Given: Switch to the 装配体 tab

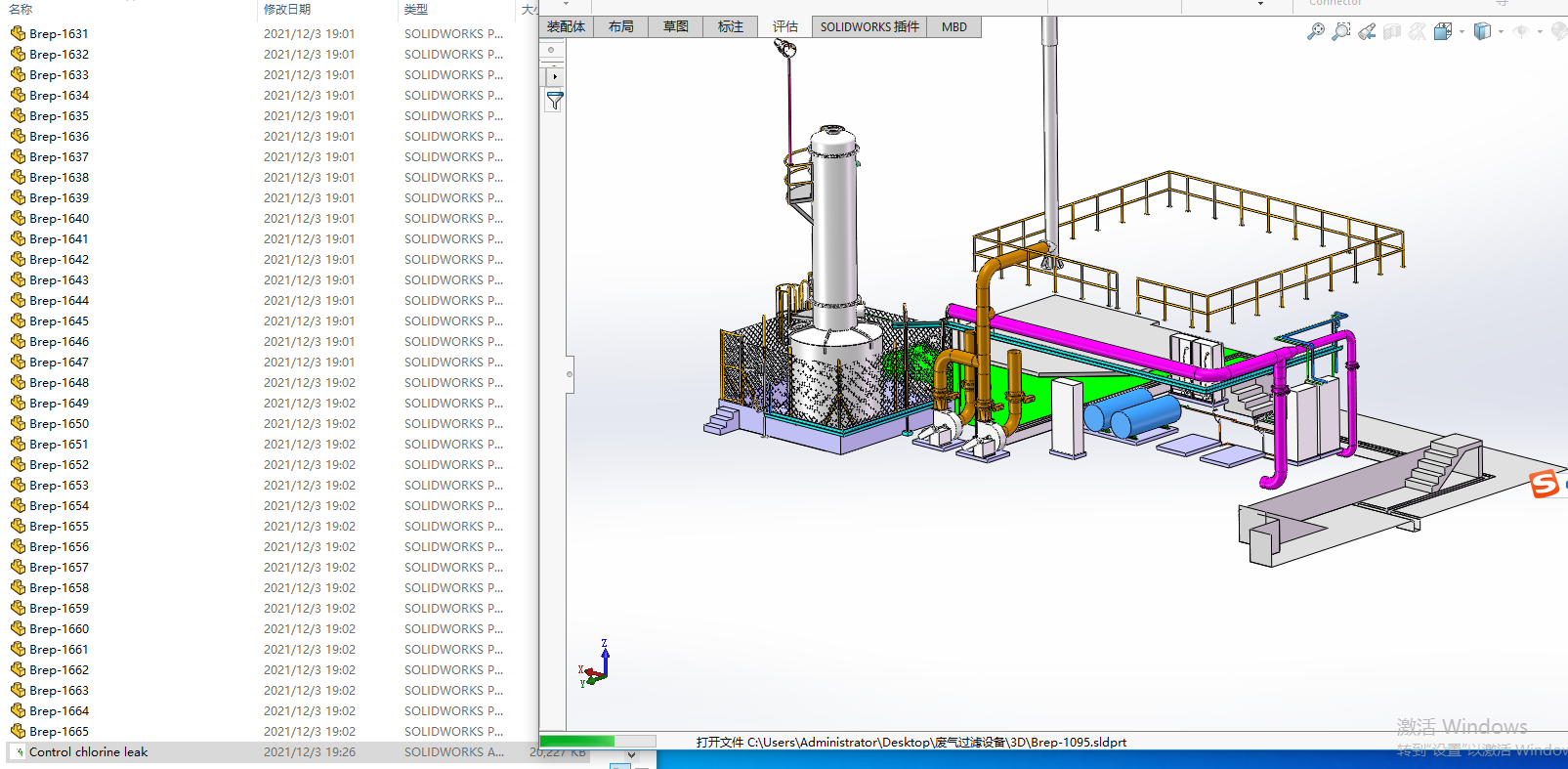Looking at the screenshot, I should tap(566, 27).
